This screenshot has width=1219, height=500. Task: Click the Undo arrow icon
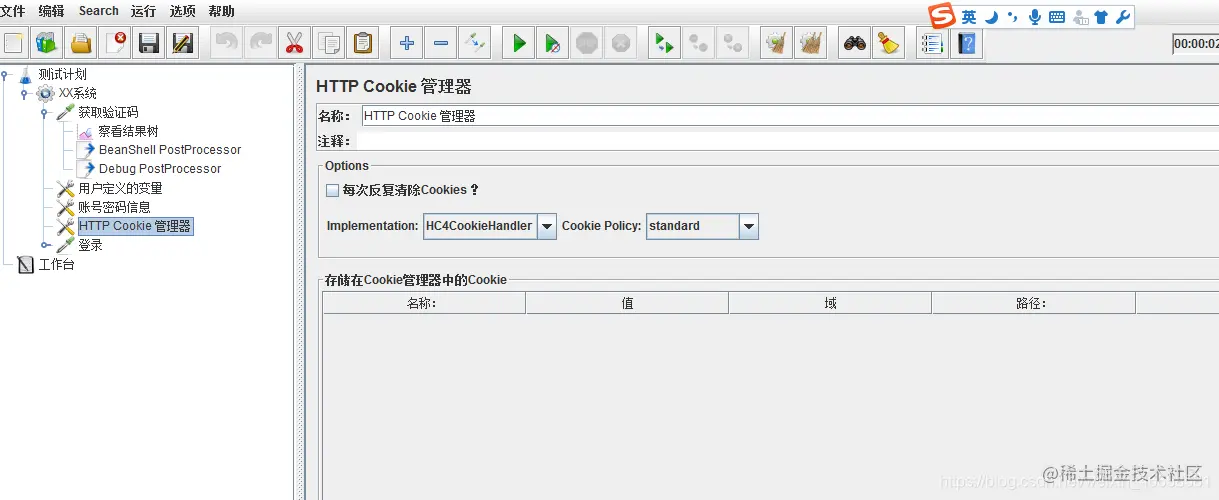click(227, 43)
